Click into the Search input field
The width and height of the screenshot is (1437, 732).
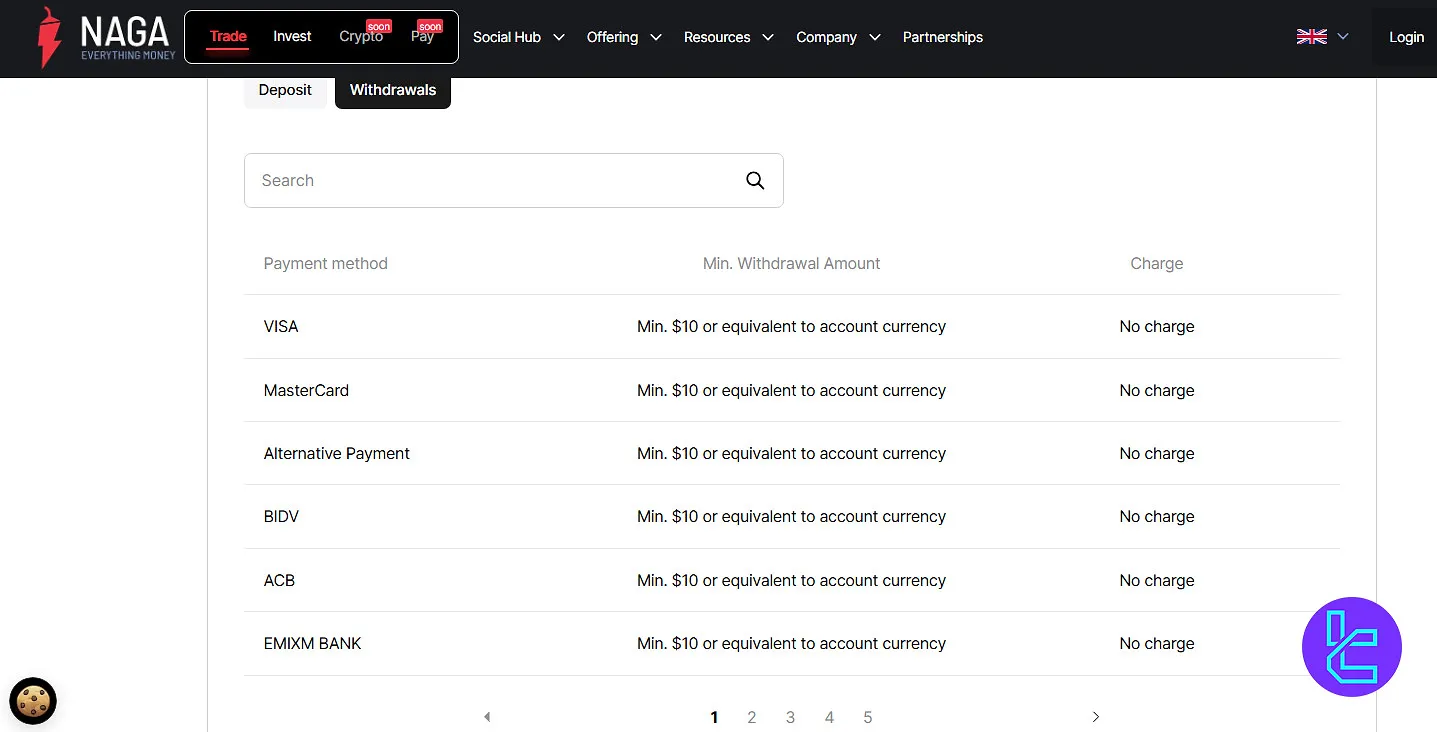490,180
